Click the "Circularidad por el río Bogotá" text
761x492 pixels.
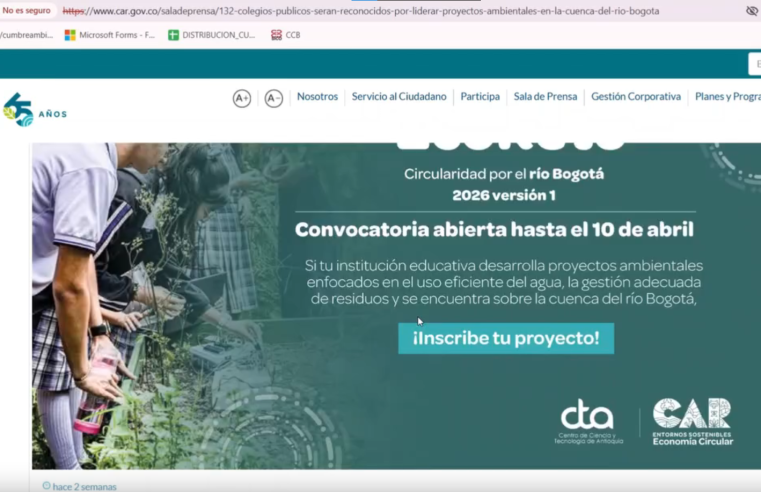(x=504, y=174)
